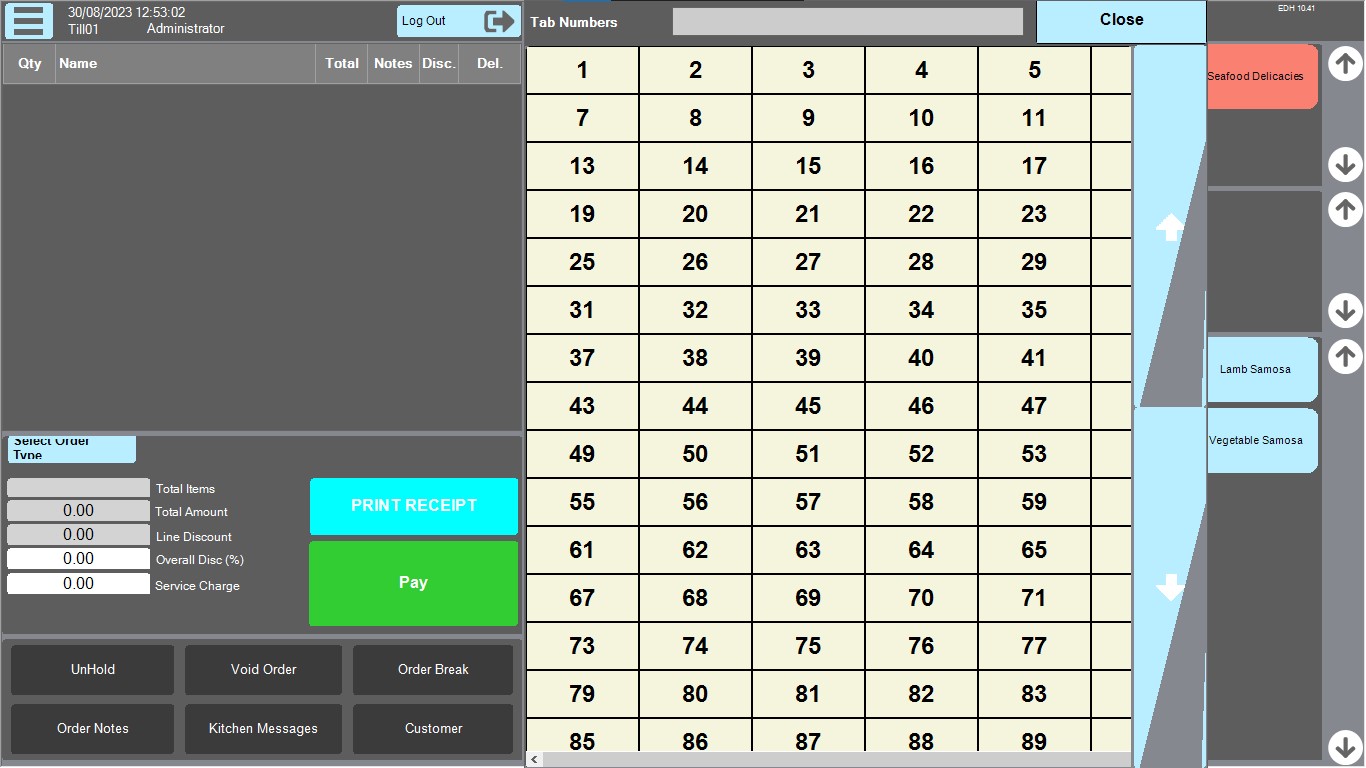Open the hamburger main menu
Screen dimensions: 1366x768
(x=29, y=21)
